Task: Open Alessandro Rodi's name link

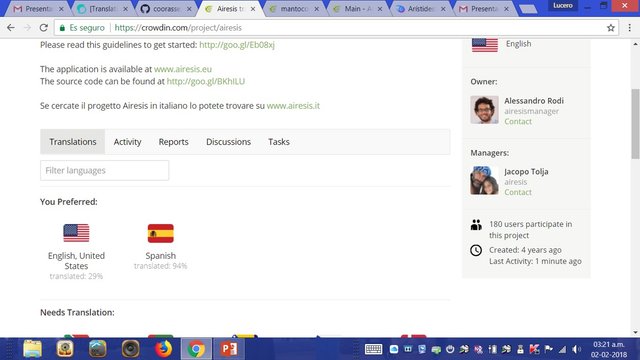Action: click(x=534, y=100)
